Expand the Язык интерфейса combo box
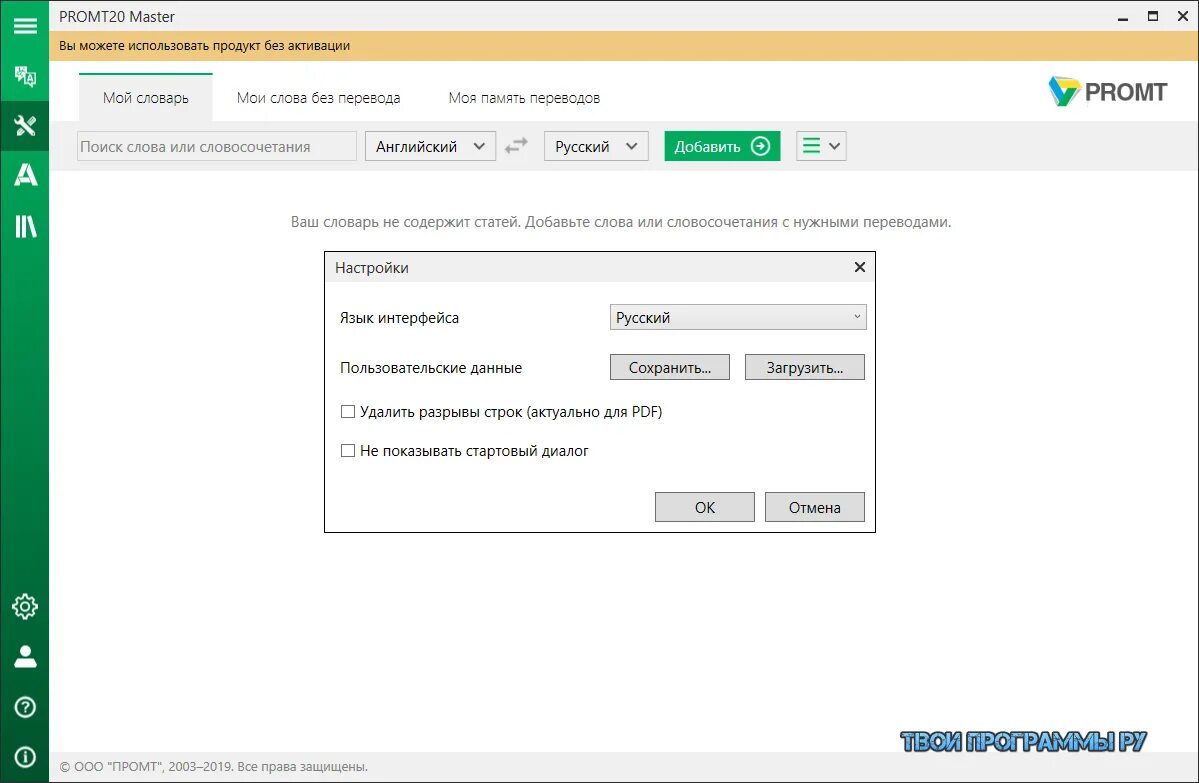Screen dimensions: 1199x783 point(738,317)
